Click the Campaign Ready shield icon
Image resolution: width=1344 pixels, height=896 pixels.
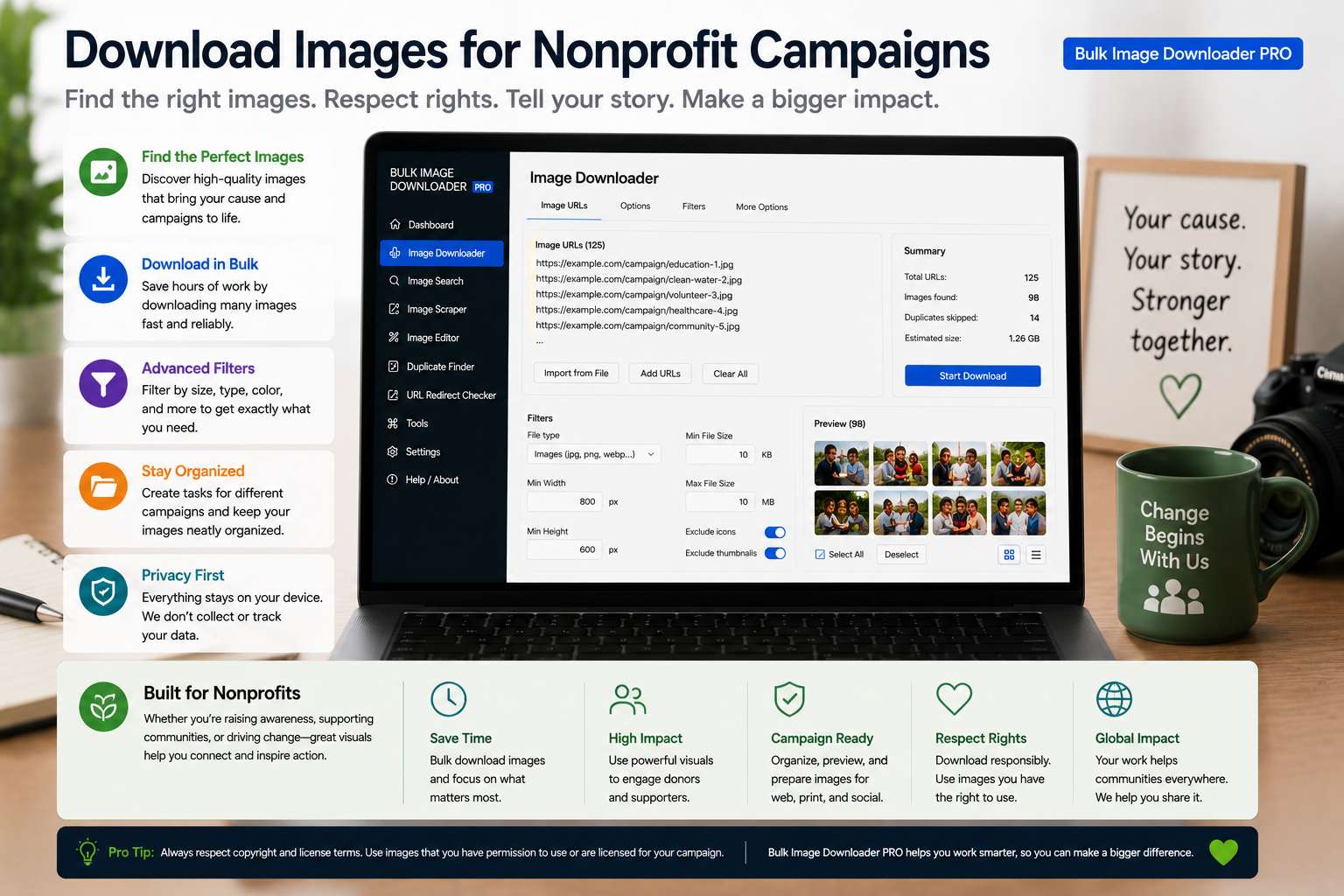click(789, 699)
